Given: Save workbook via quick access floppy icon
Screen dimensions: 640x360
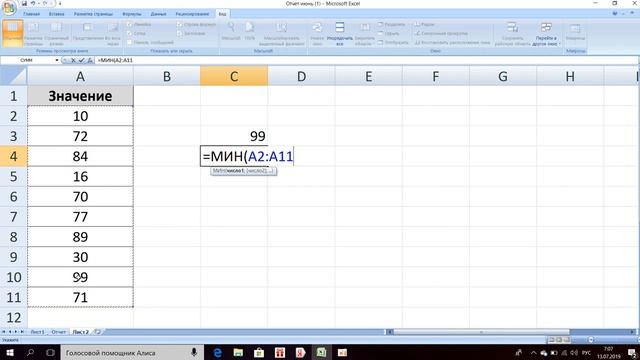Looking at the screenshot, I should pos(24,3).
